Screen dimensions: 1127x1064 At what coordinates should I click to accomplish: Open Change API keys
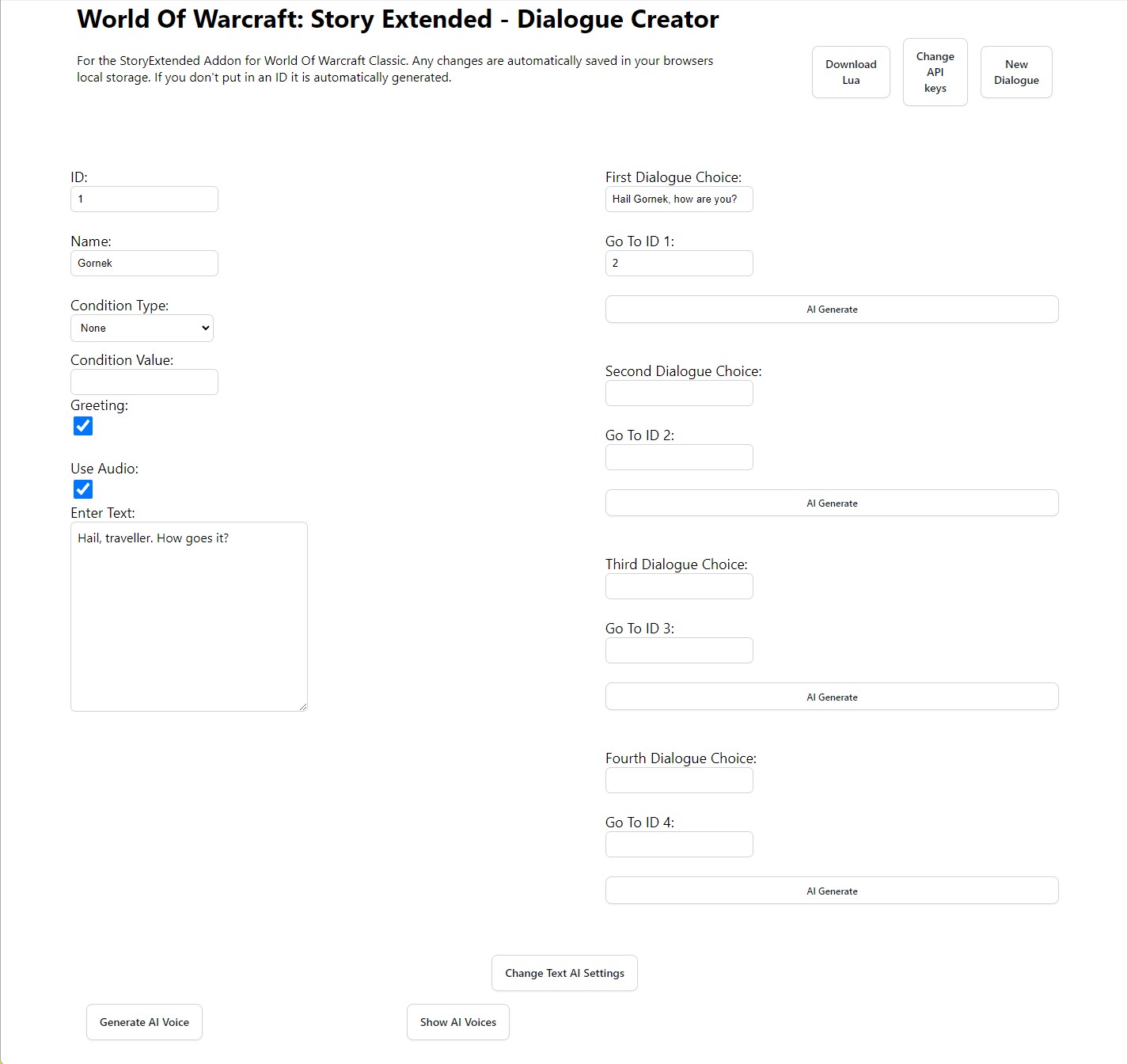[935, 72]
